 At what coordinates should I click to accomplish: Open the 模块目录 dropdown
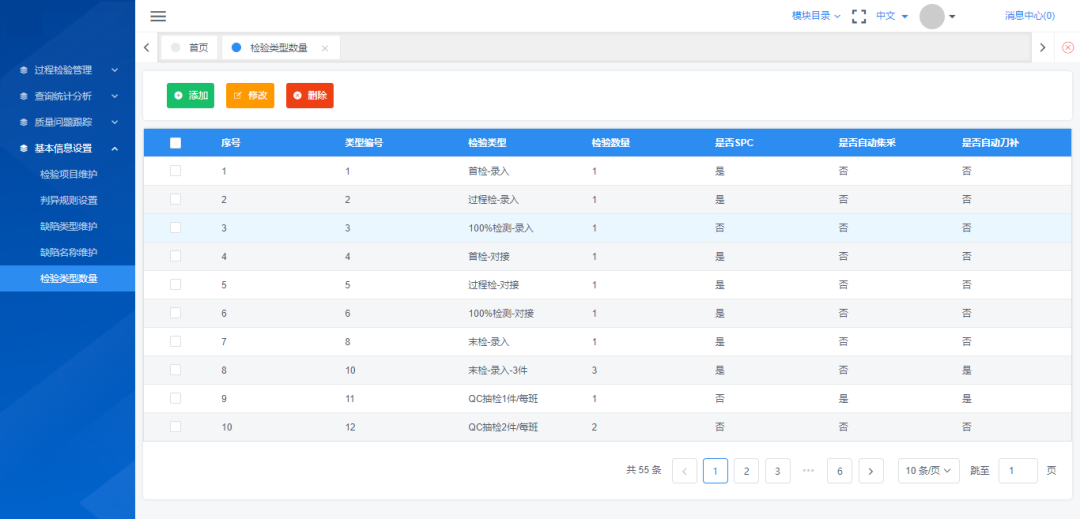(816, 17)
